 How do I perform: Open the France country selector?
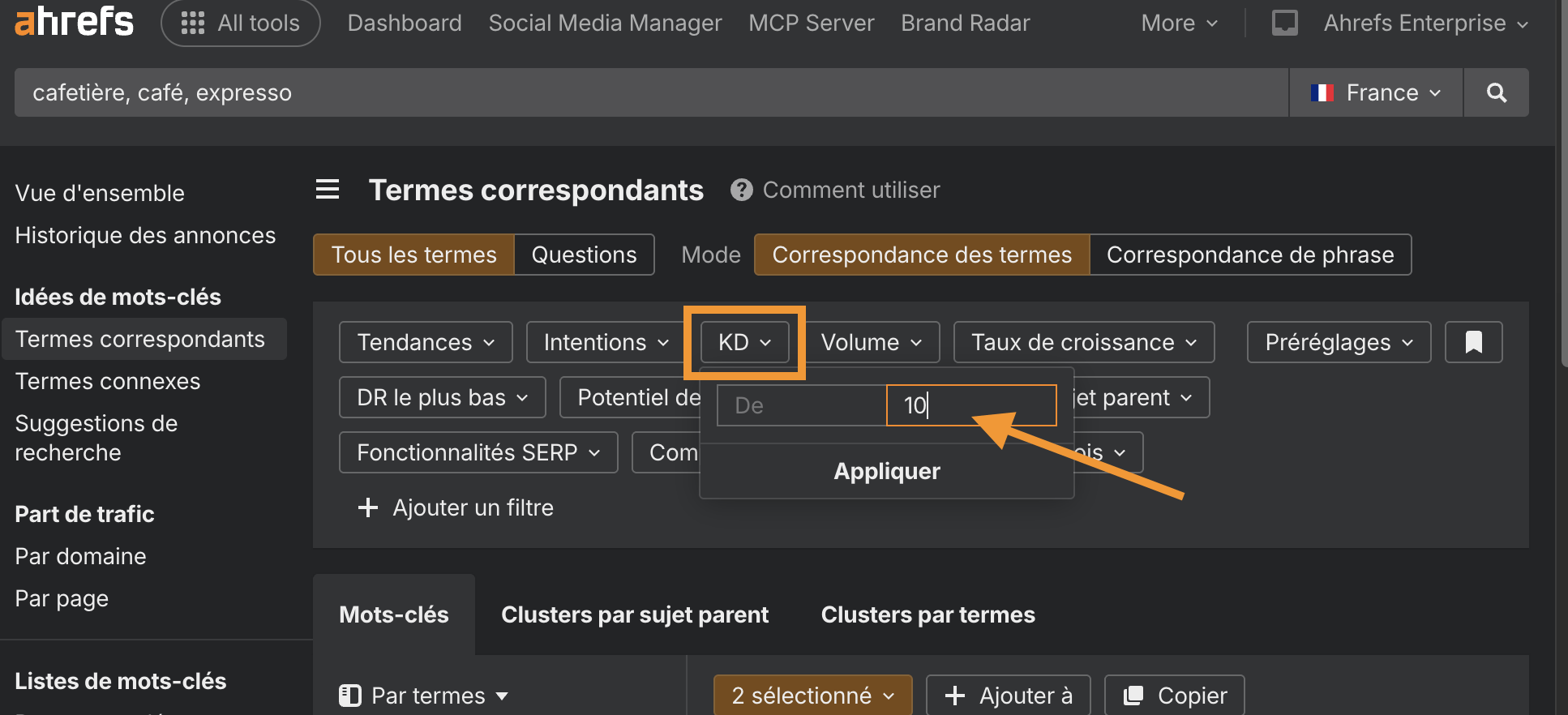1376,92
